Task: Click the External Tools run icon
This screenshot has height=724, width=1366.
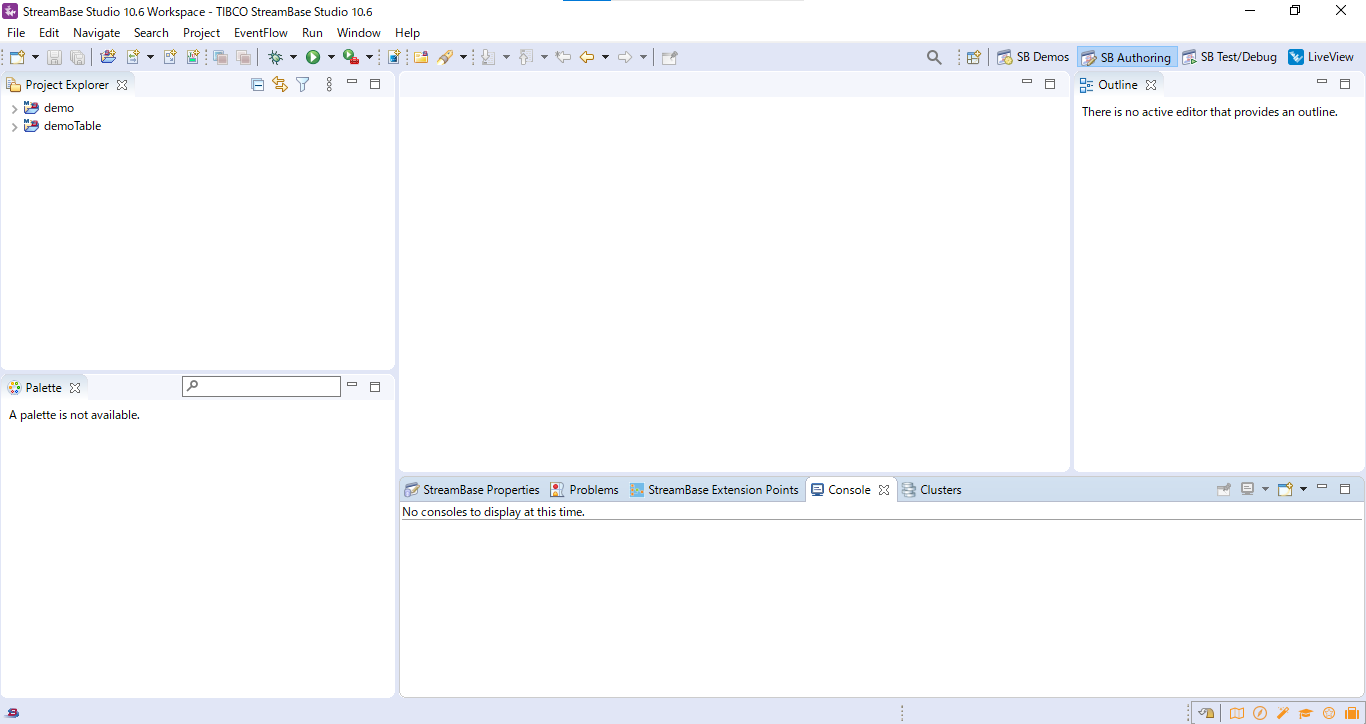Action: tap(351, 57)
